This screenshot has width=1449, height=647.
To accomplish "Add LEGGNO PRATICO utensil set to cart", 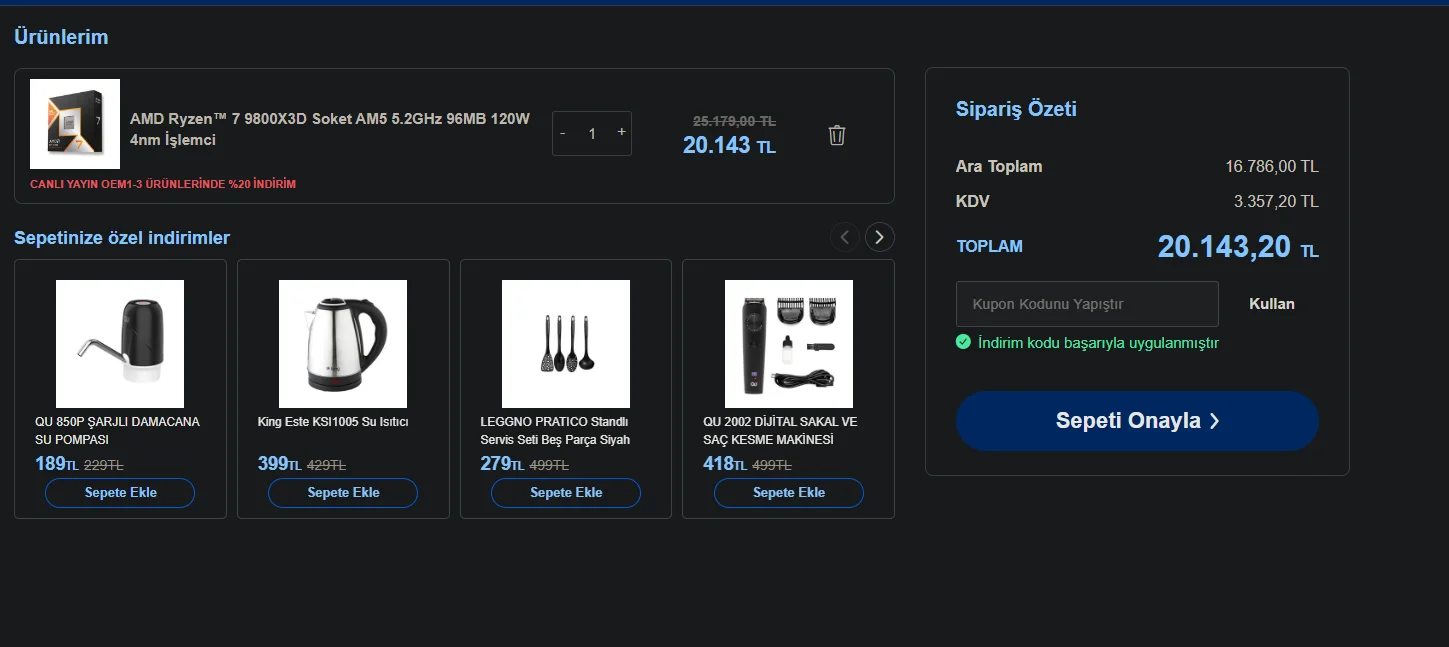I will coord(566,493).
